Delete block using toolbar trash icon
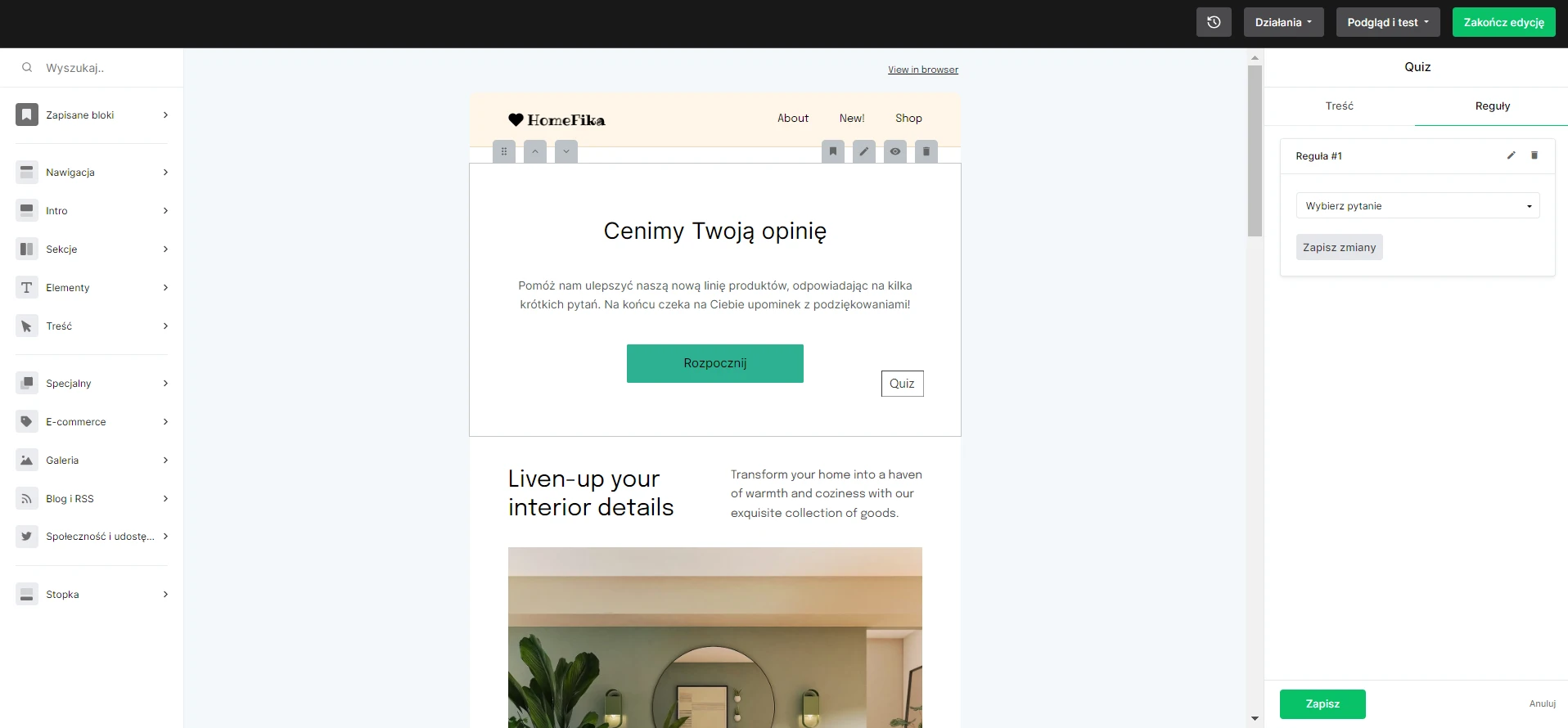The height and width of the screenshot is (728, 1568). point(926,151)
